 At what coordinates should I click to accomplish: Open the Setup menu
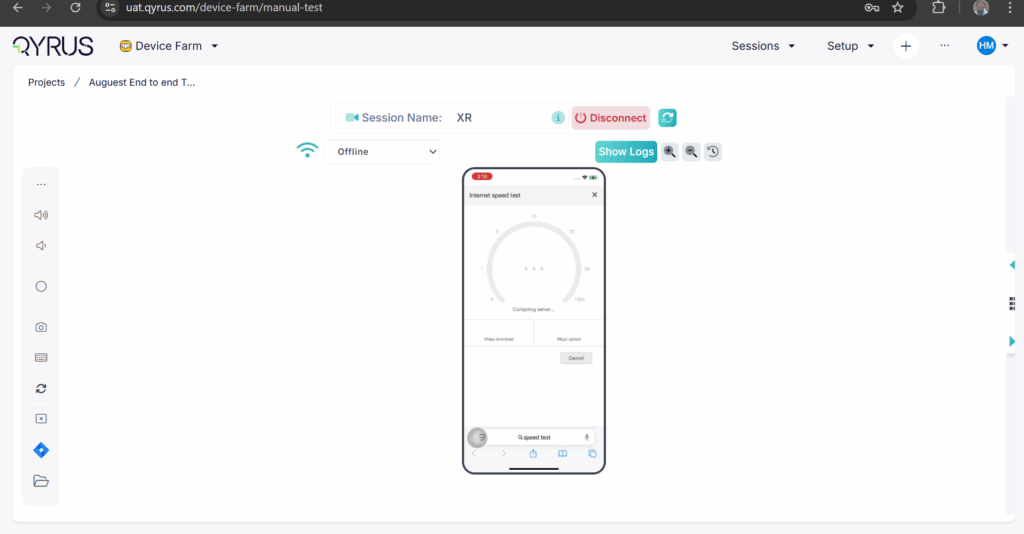pyautogui.click(x=850, y=46)
